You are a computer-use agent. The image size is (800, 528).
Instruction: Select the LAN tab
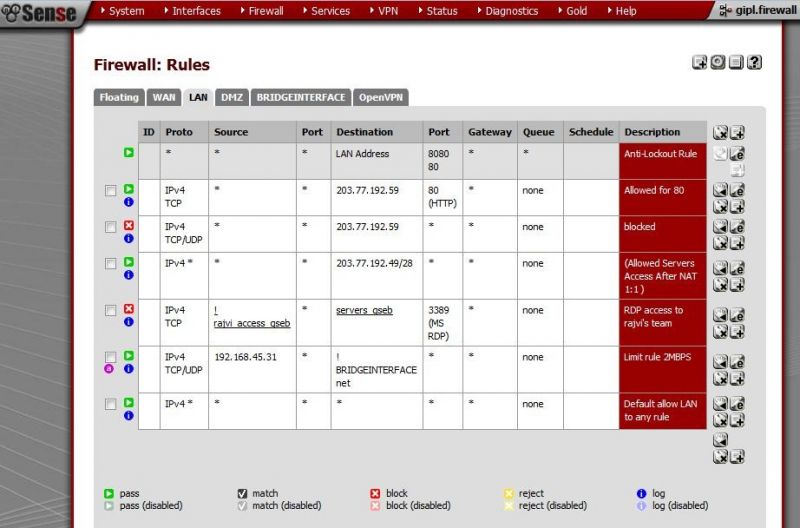(198, 97)
